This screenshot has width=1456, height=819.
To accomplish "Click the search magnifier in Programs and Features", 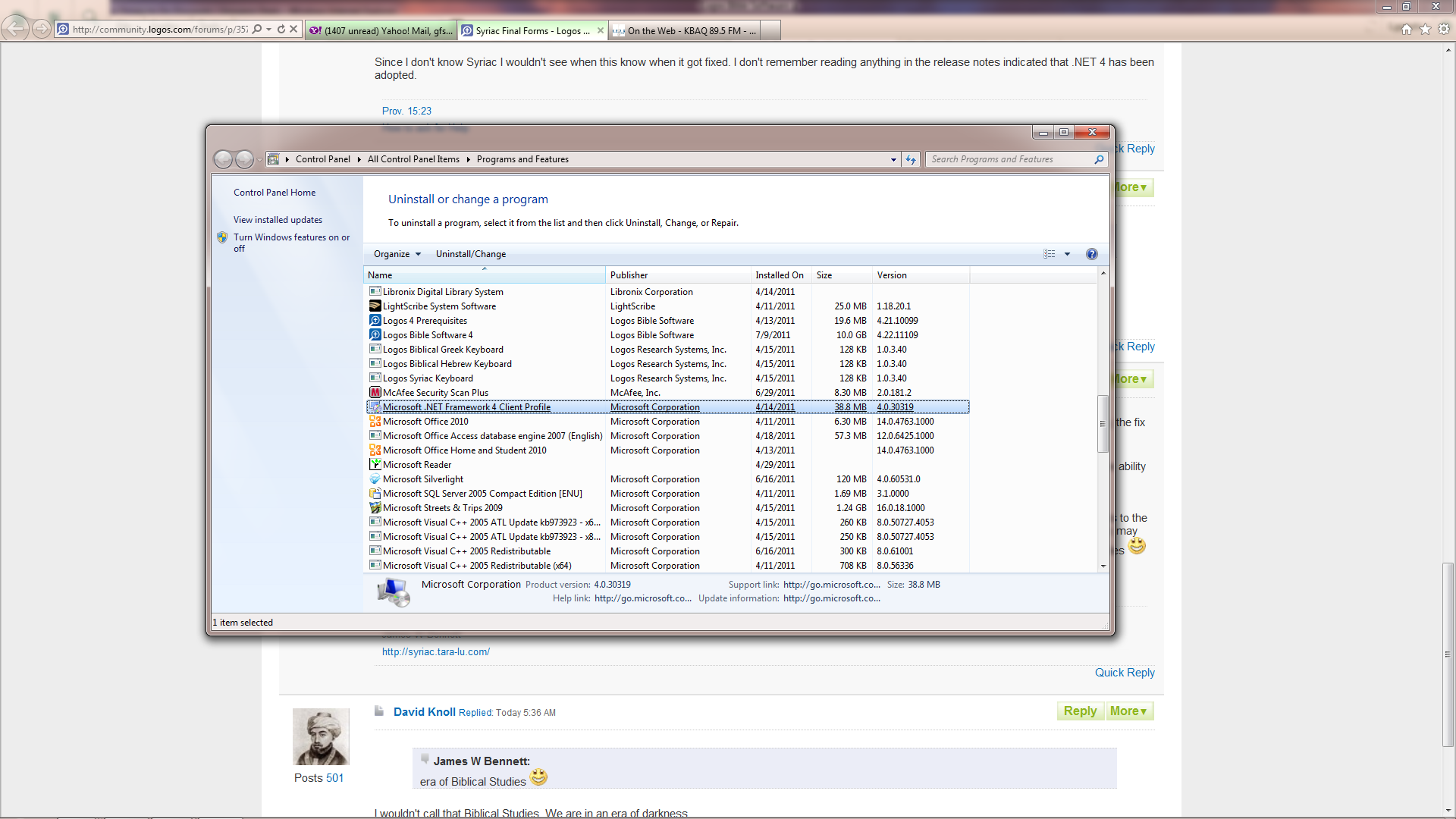I will (x=1099, y=159).
